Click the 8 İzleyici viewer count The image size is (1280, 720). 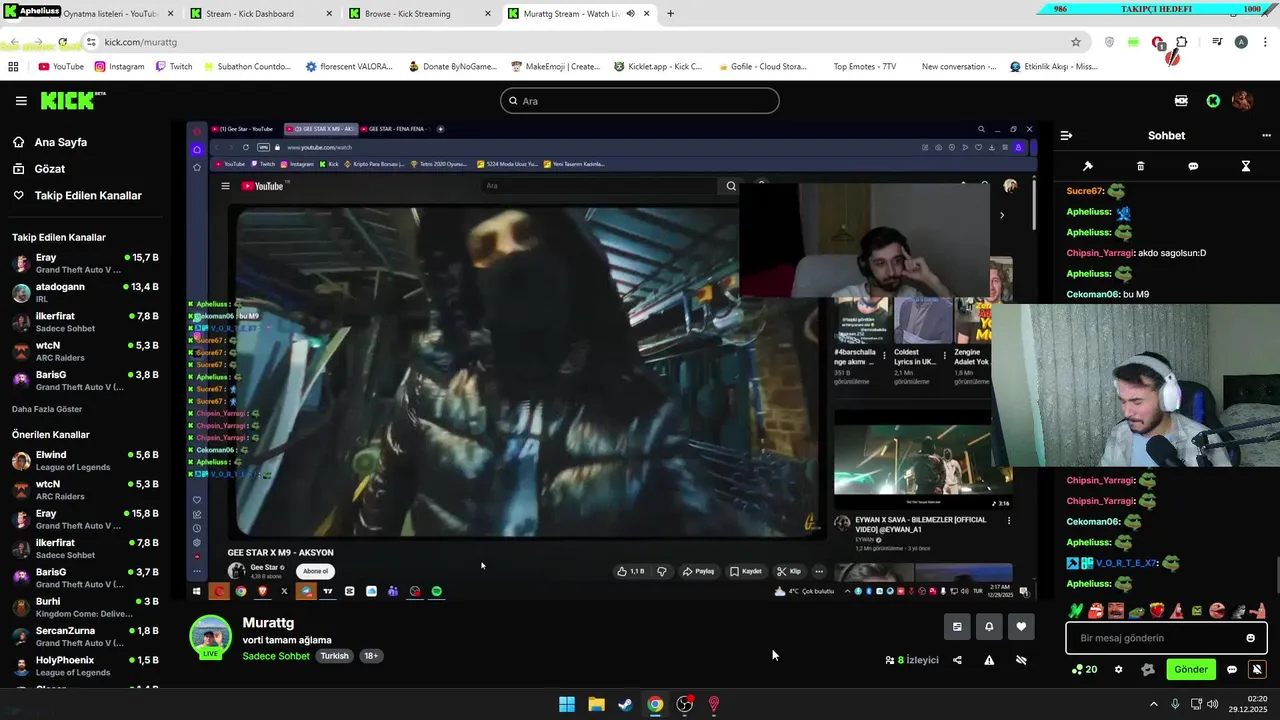click(912, 660)
